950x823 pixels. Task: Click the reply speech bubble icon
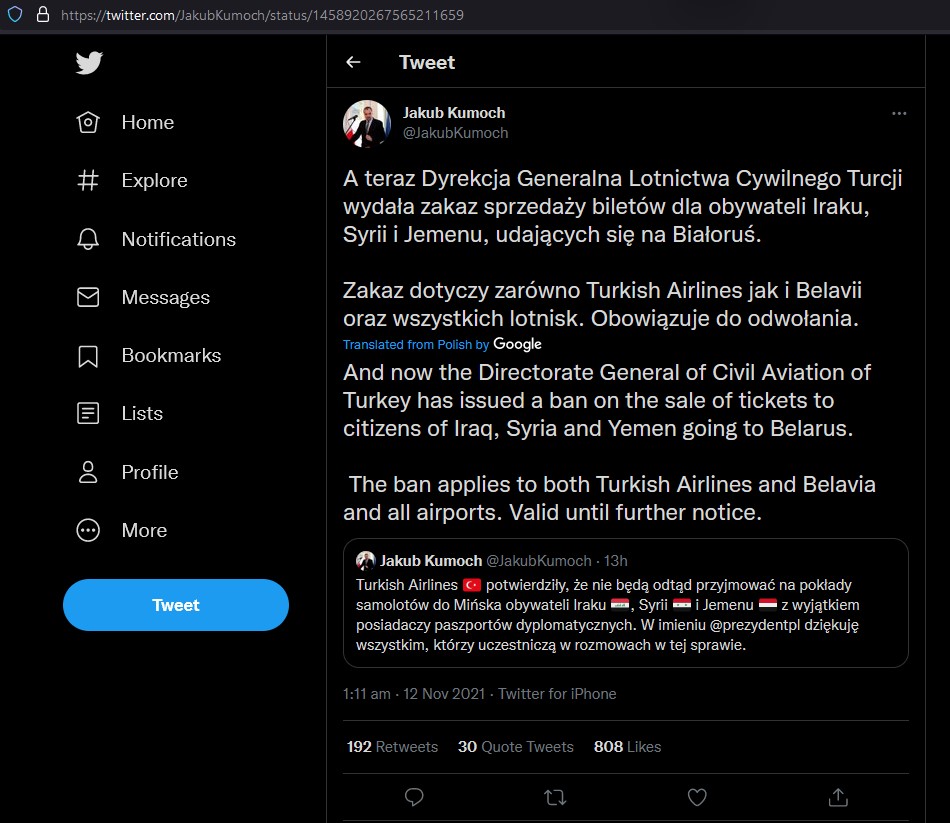[x=414, y=797]
